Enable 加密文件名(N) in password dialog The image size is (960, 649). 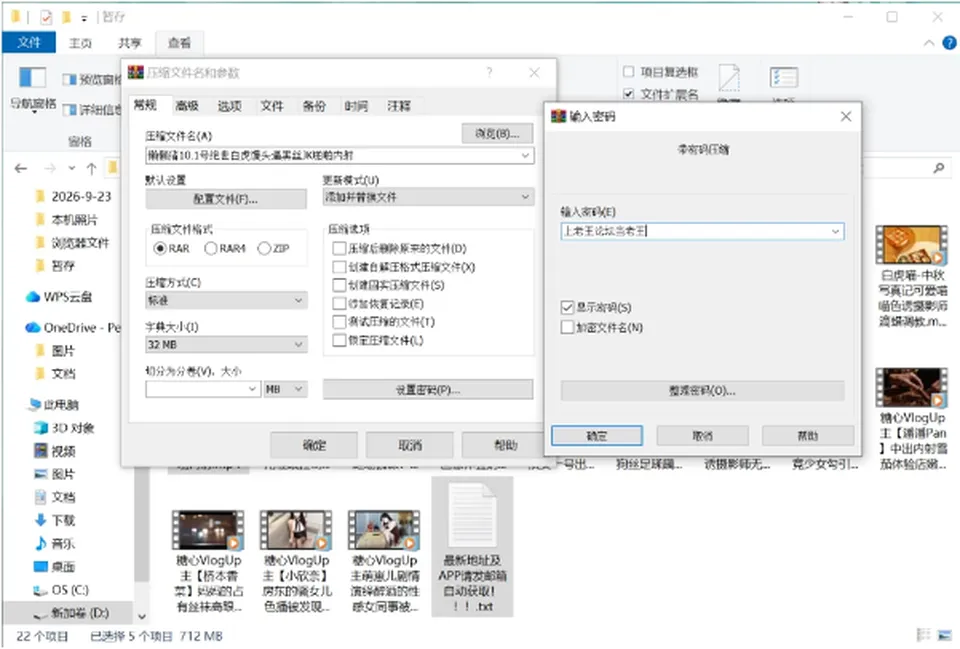coord(567,327)
